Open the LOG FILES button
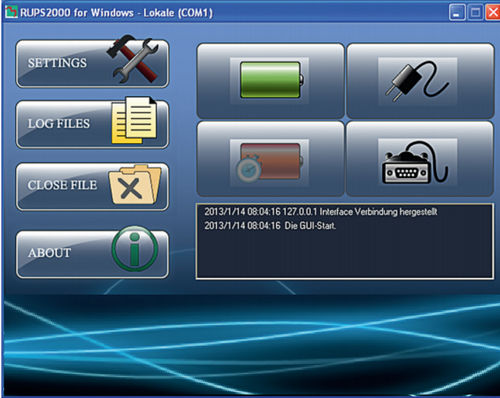 tap(92, 124)
